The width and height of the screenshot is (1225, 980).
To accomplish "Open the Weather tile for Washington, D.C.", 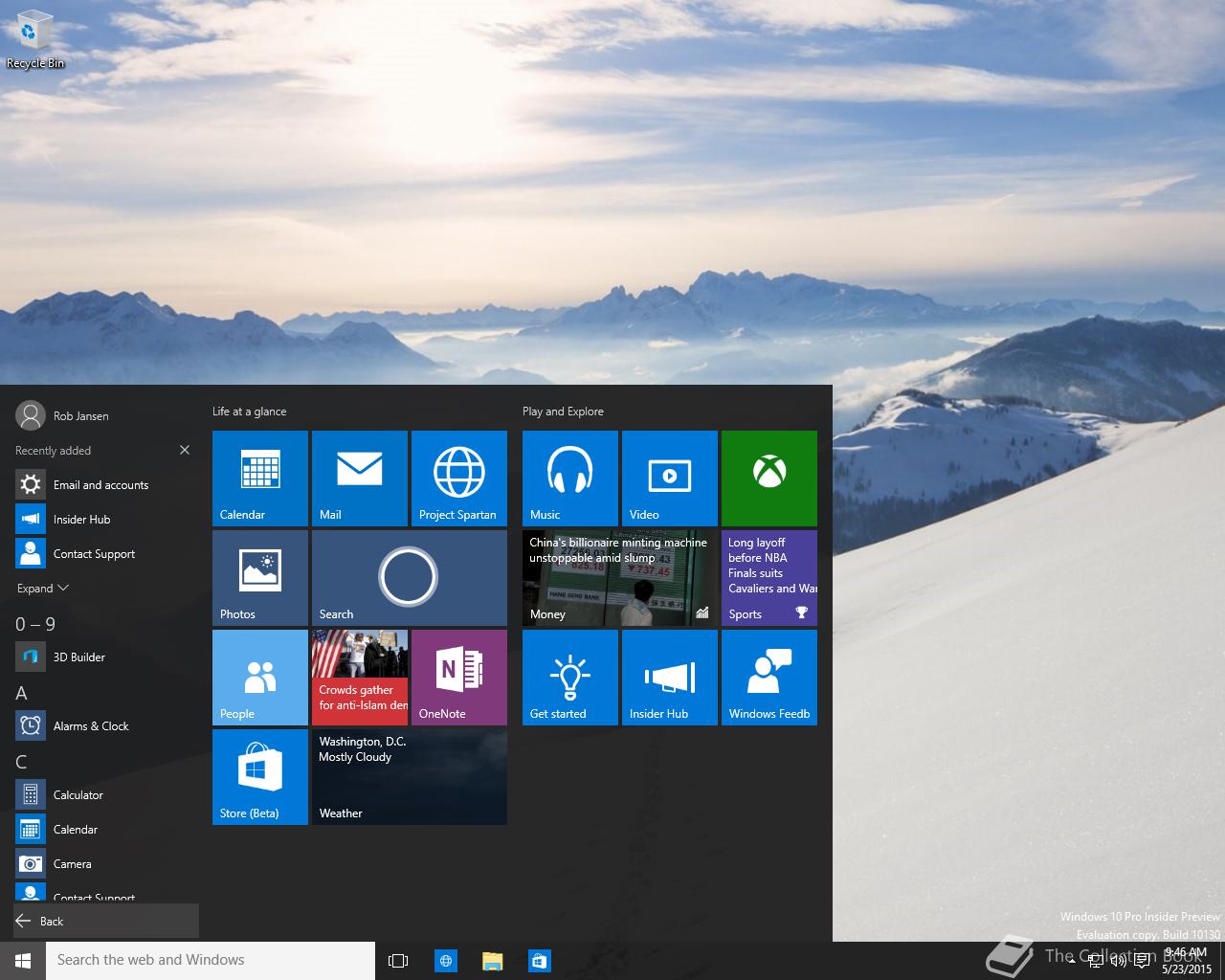I will tap(410, 777).
